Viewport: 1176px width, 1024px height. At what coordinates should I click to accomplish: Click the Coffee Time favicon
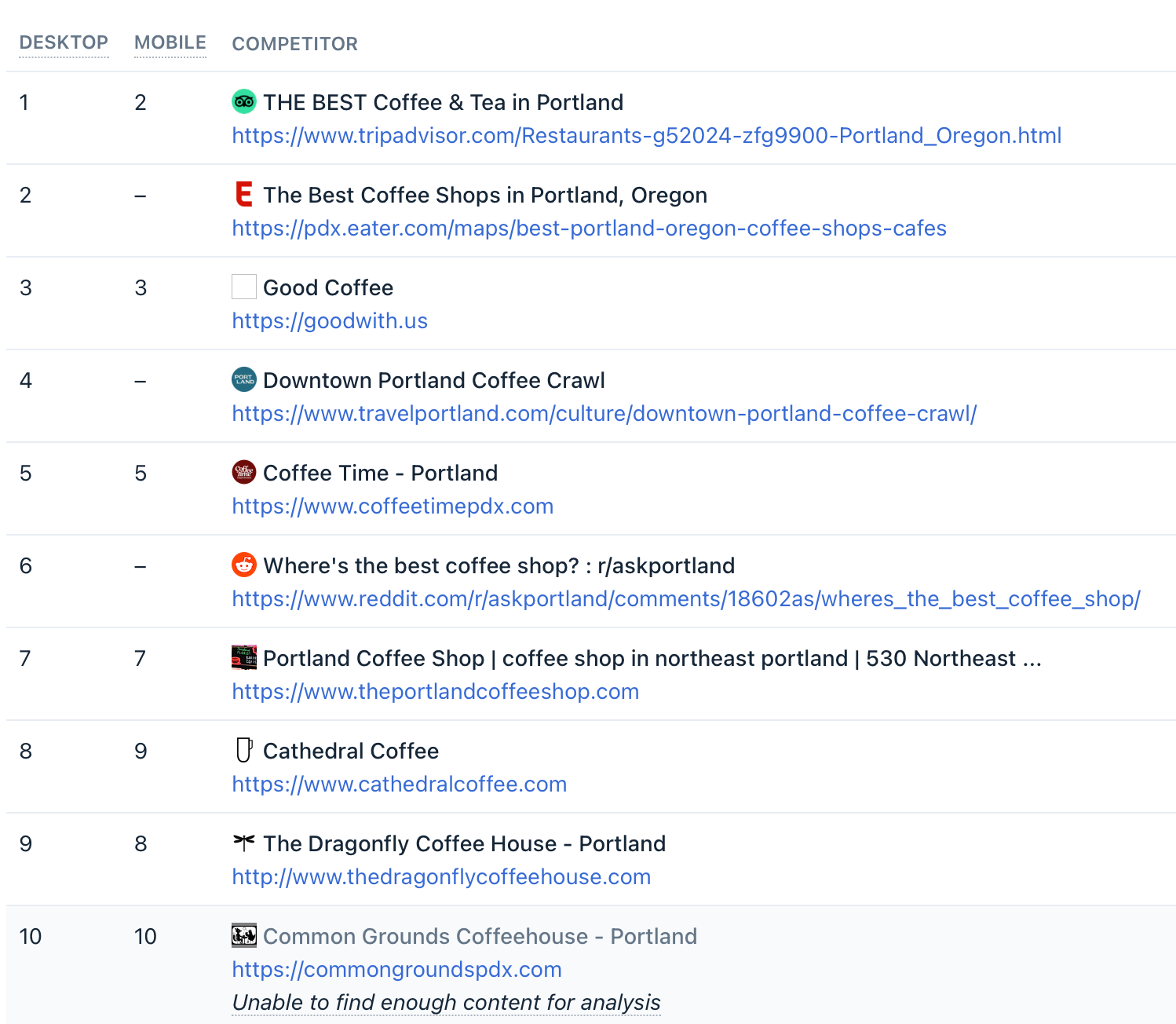(x=244, y=472)
